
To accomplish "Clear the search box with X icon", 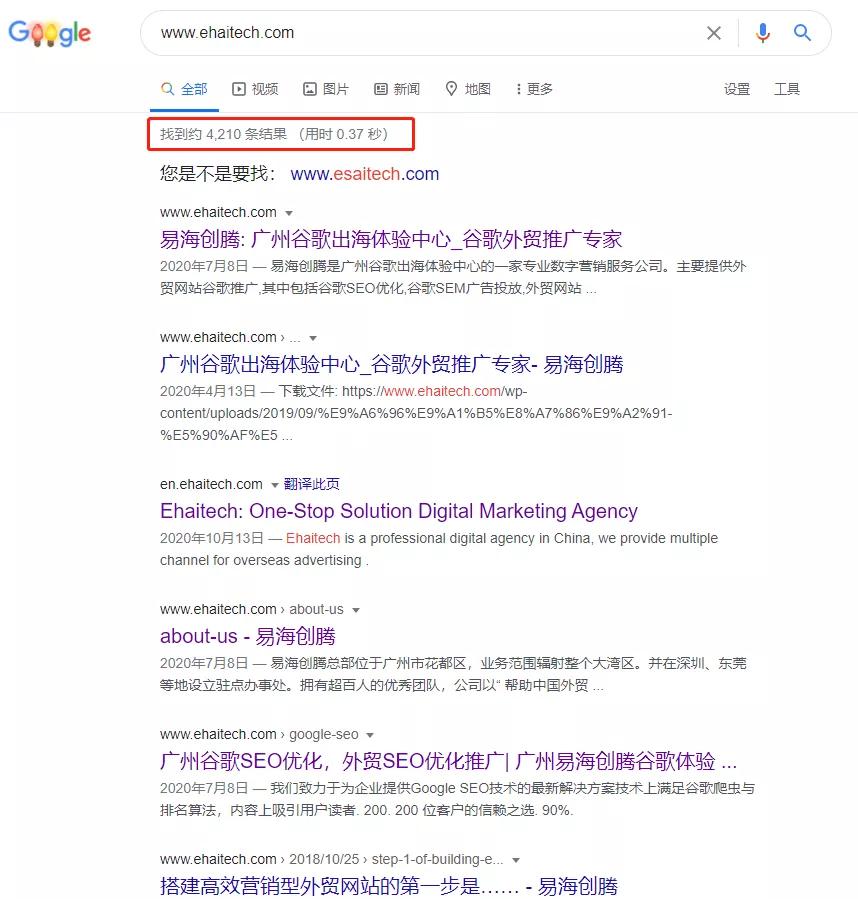I will [713, 33].
